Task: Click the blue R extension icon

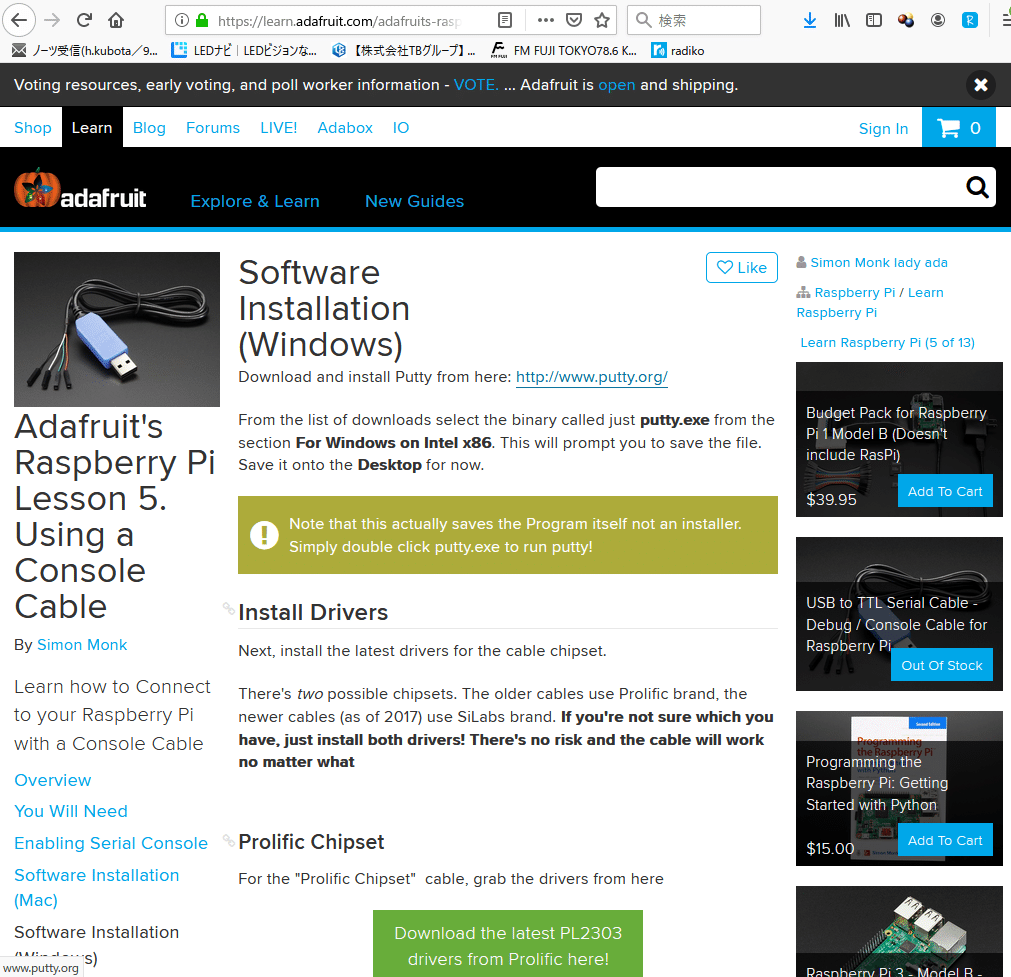Action: (970, 20)
